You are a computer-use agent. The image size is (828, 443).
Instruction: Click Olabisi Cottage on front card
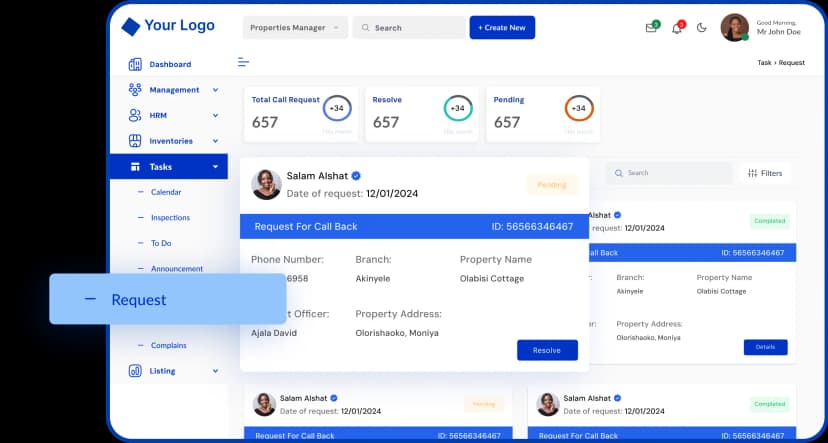pyautogui.click(x=492, y=278)
